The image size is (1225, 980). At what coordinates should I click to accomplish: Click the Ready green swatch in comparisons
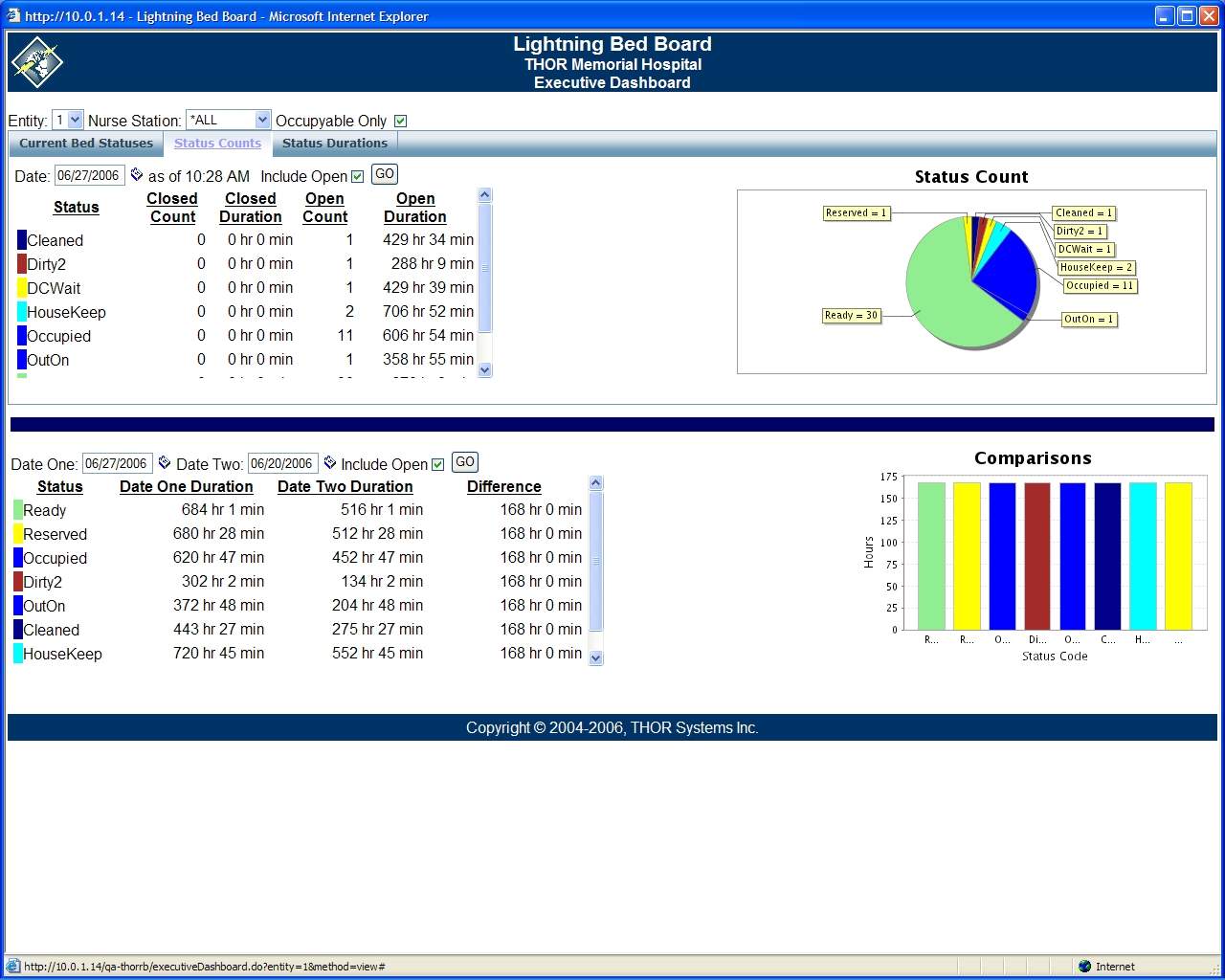point(18,510)
